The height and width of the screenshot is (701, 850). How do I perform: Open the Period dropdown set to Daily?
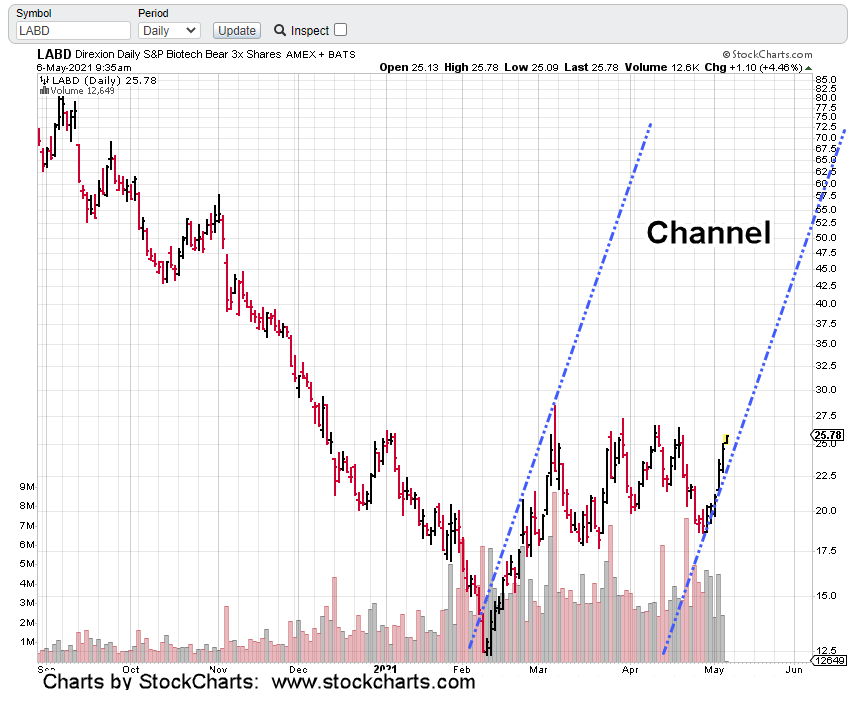click(x=170, y=31)
